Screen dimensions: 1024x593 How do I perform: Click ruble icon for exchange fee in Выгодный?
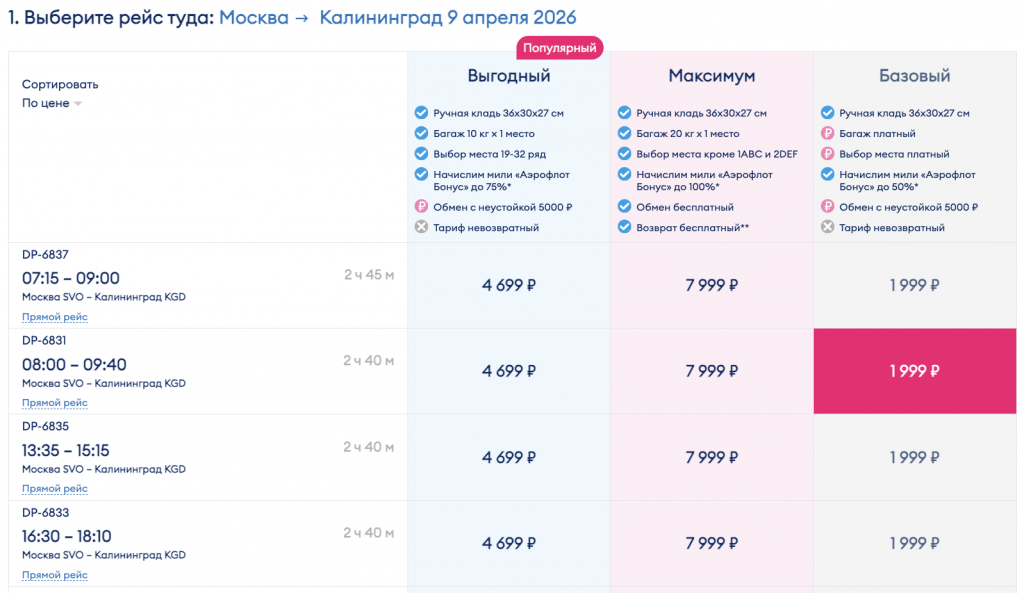click(421, 207)
